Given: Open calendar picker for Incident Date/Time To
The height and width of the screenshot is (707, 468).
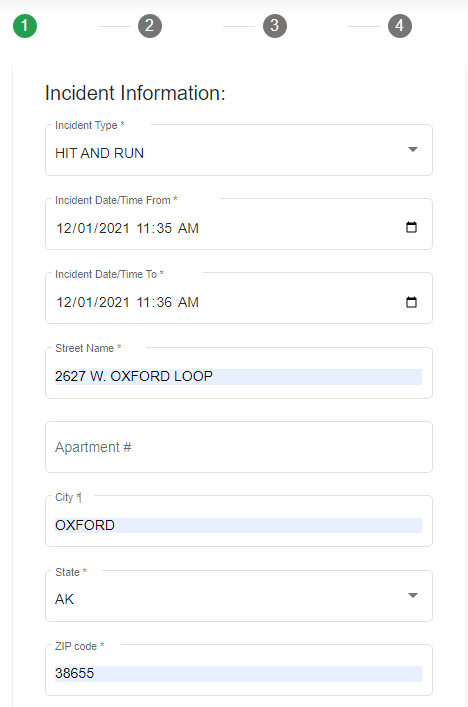Looking at the screenshot, I should [x=411, y=302].
